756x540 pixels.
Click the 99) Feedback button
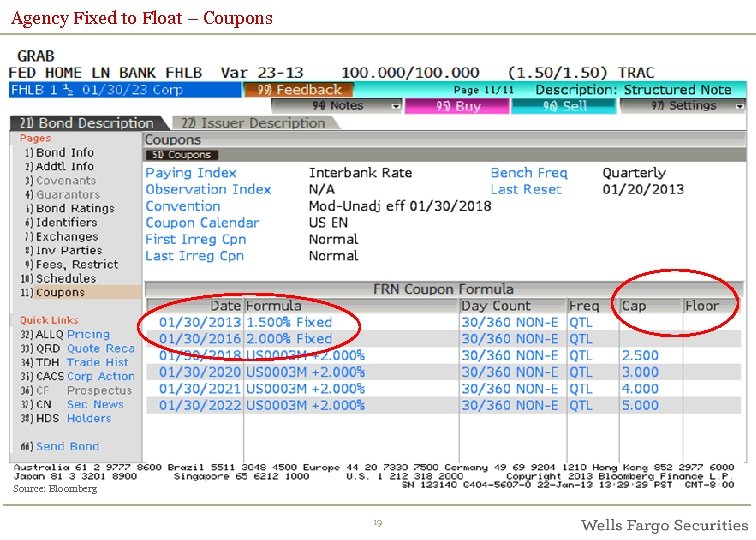click(x=298, y=90)
